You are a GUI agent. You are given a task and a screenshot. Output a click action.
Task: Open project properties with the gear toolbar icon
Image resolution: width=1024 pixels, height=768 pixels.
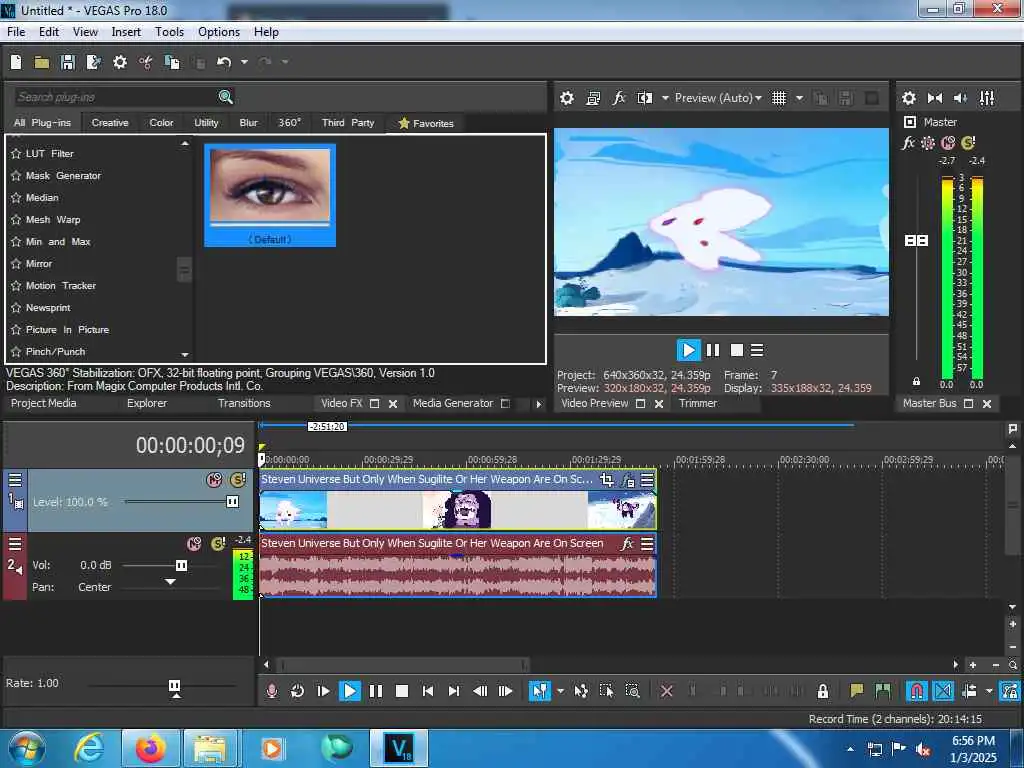tap(120, 62)
